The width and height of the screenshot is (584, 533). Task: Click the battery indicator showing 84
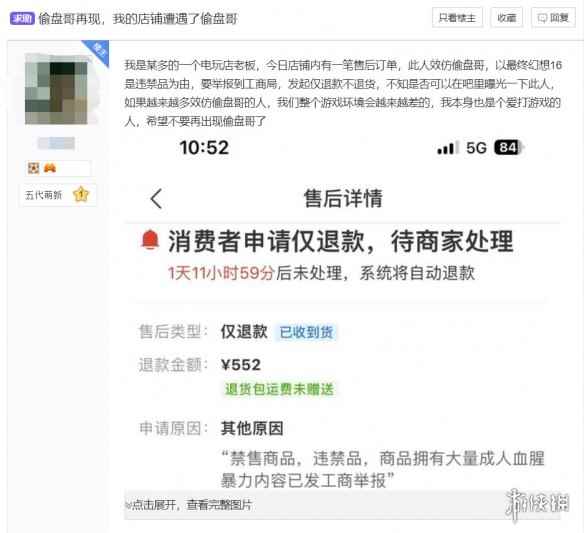[508, 147]
